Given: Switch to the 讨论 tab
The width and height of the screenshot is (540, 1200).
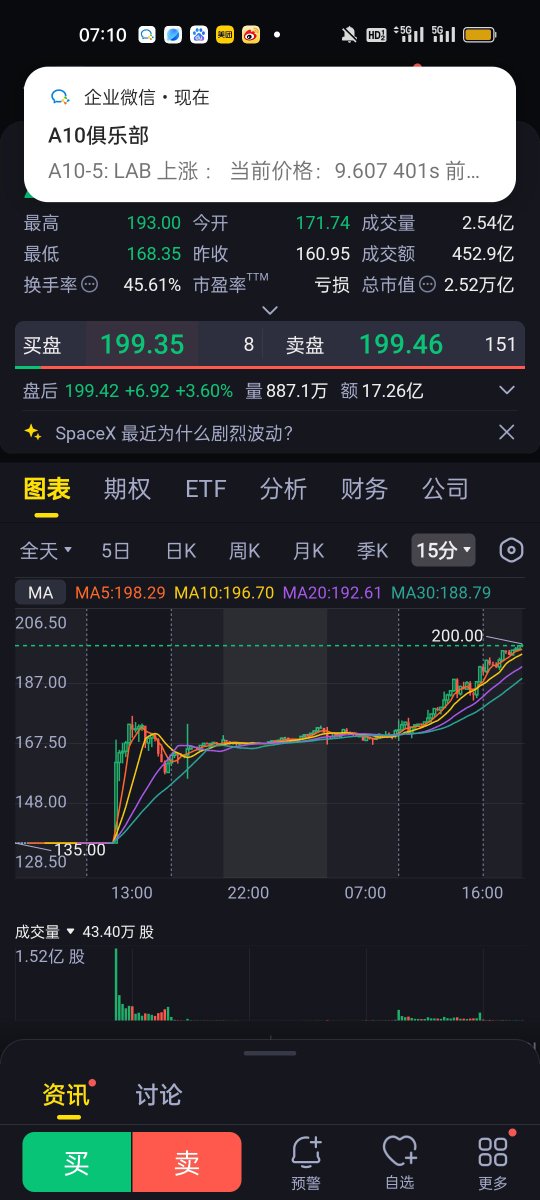Looking at the screenshot, I should (x=158, y=1094).
